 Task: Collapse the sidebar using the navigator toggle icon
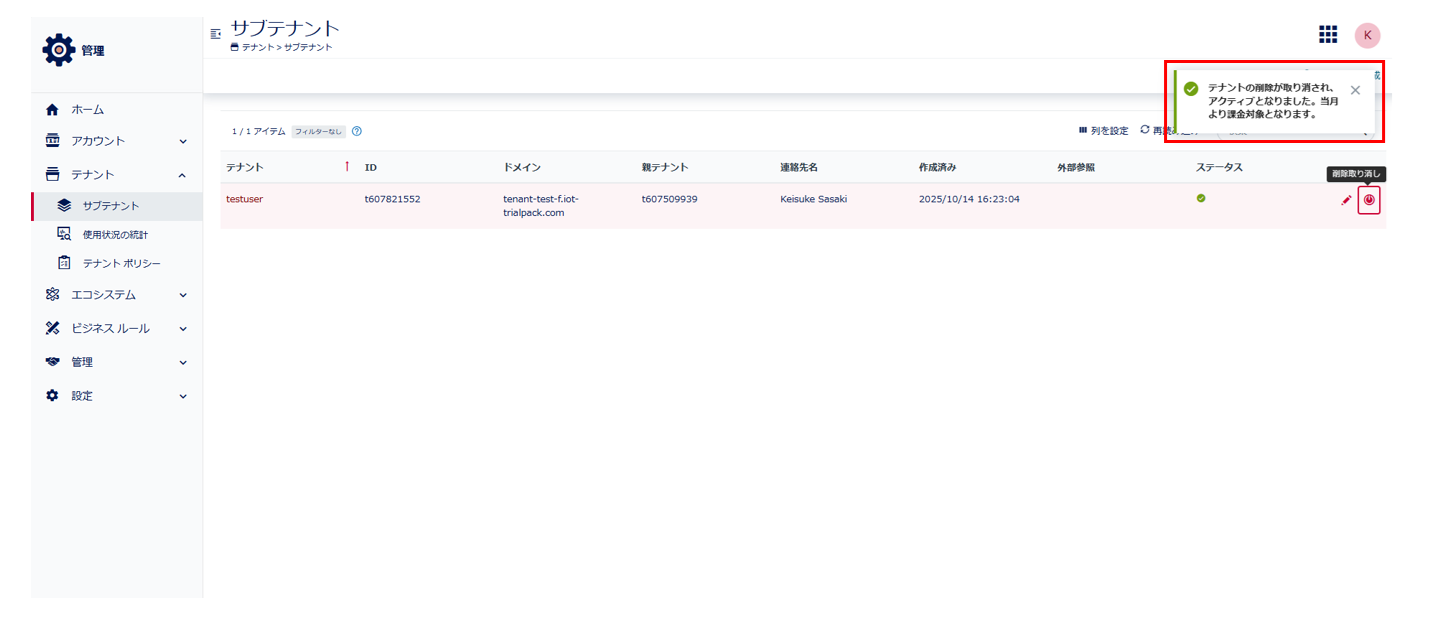click(x=215, y=34)
